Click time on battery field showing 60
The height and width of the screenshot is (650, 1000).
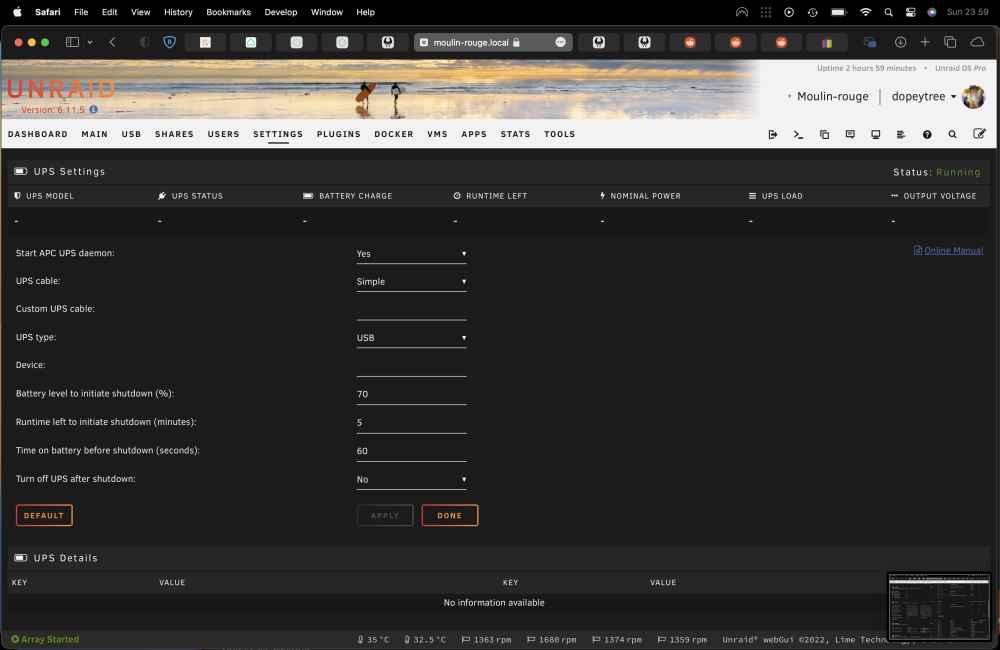pyautogui.click(x=411, y=452)
